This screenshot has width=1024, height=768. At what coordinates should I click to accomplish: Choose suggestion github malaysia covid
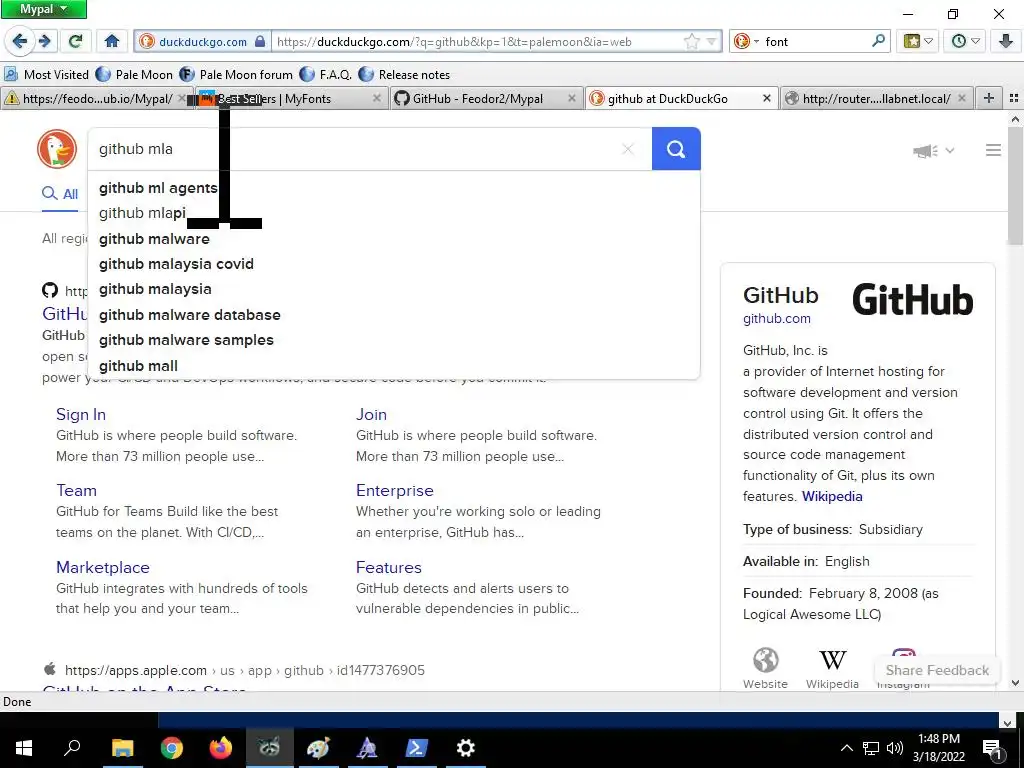pos(394,264)
